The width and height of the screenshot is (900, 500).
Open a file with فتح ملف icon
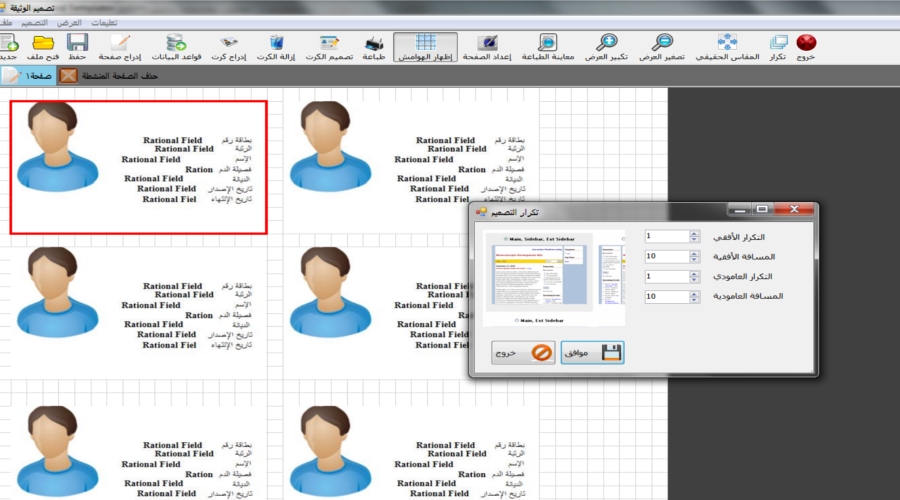[43, 42]
